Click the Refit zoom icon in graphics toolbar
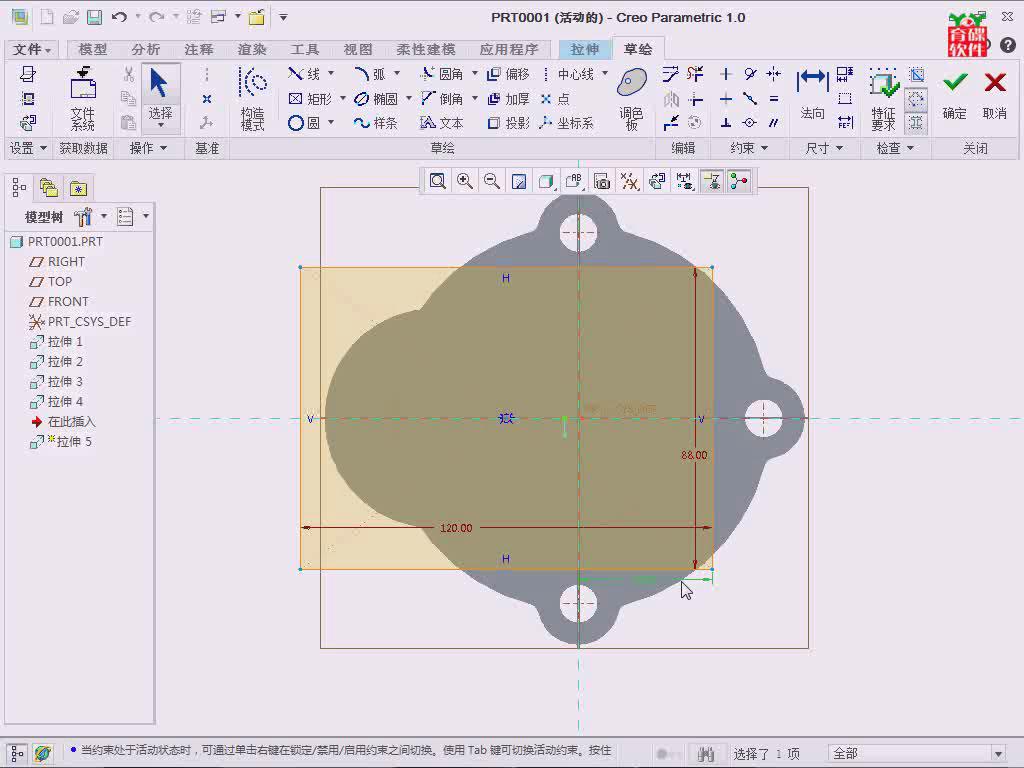 pos(438,181)
